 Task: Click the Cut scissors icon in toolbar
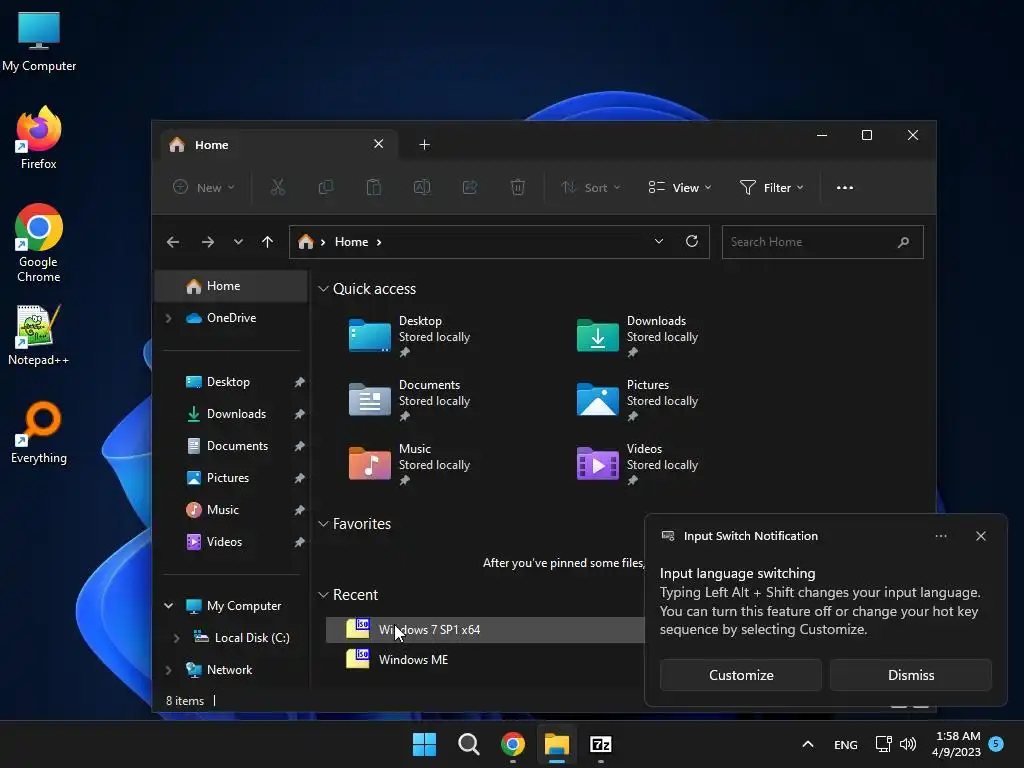tap(278, 187)
